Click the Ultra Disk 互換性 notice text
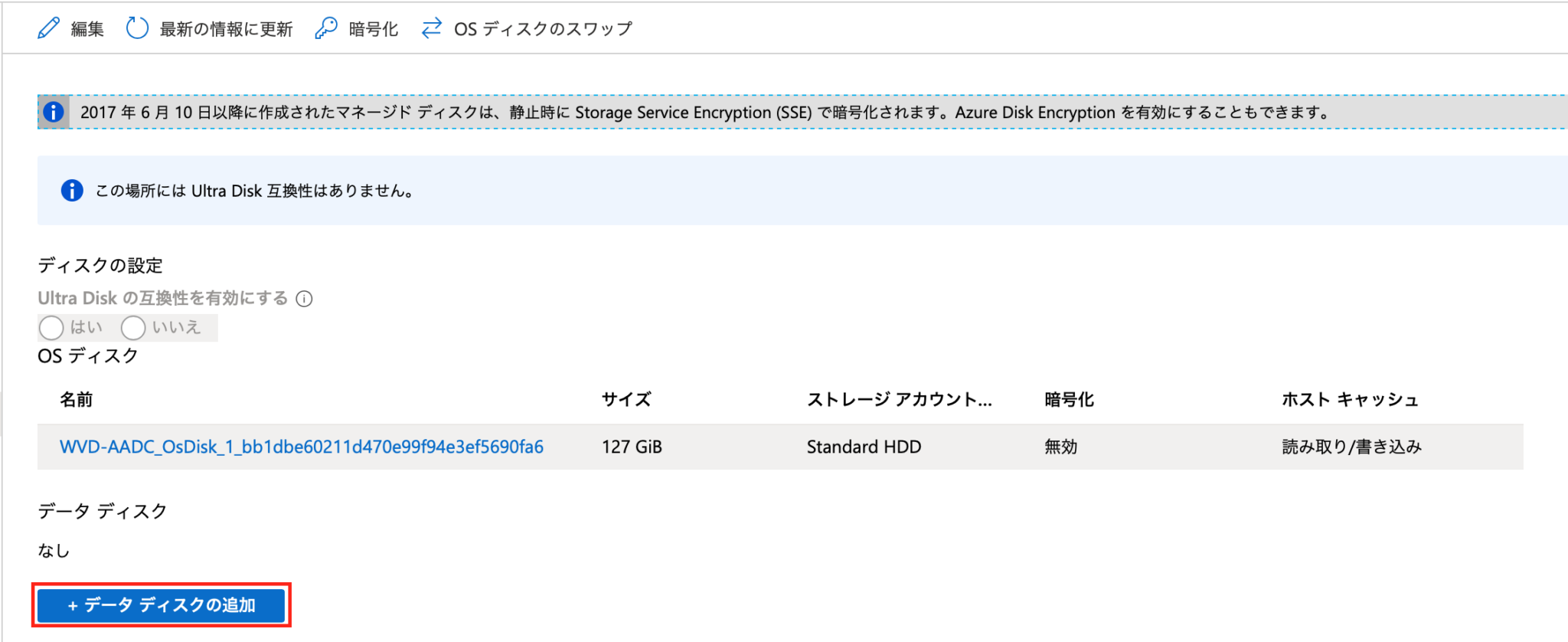 pos(255,191)
